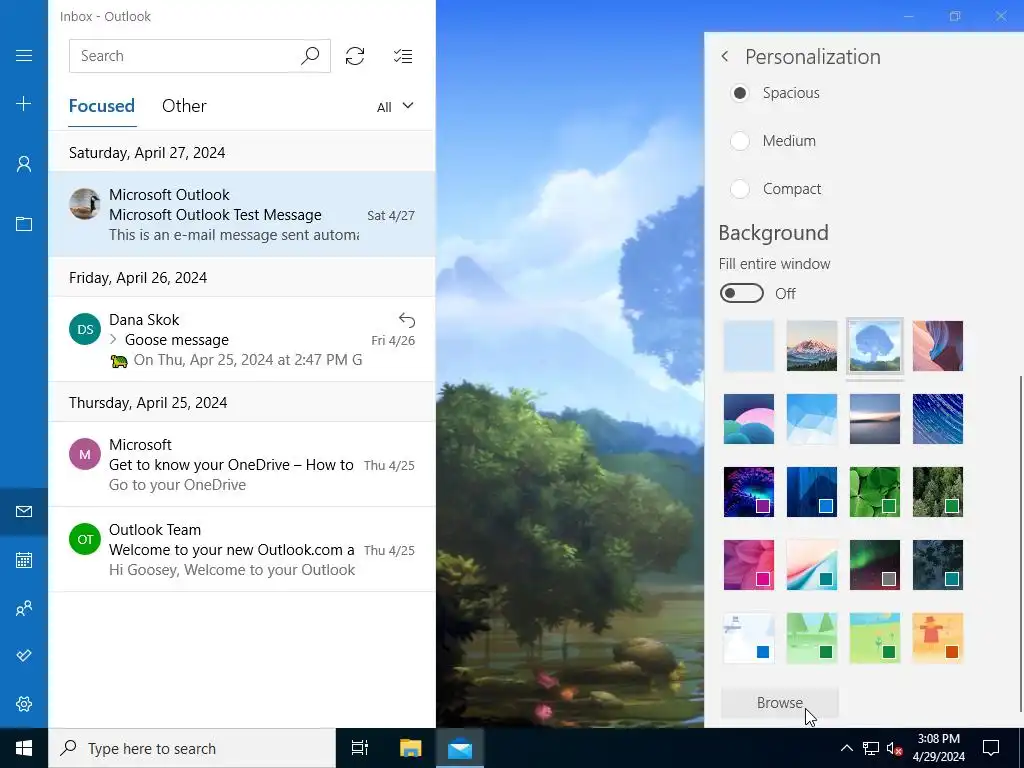Click the network icon in system tray
The width and height of the screenshot is (1024, 768).
(871, 748)
